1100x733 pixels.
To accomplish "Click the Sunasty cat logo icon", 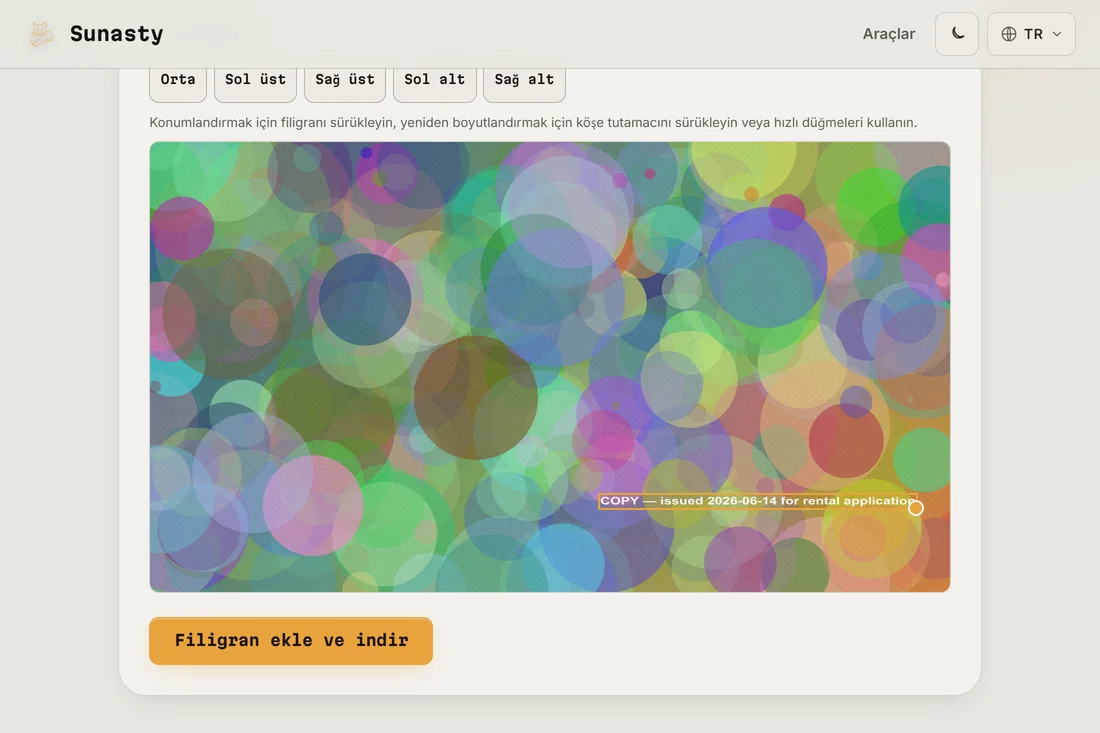I will (41, 34).
